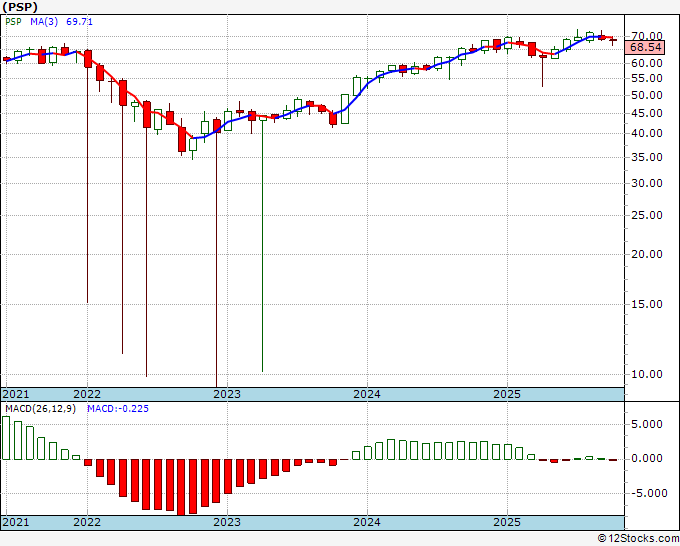
Task: Click 2021 on the price chart timeline
Action: tap(16, 394)
